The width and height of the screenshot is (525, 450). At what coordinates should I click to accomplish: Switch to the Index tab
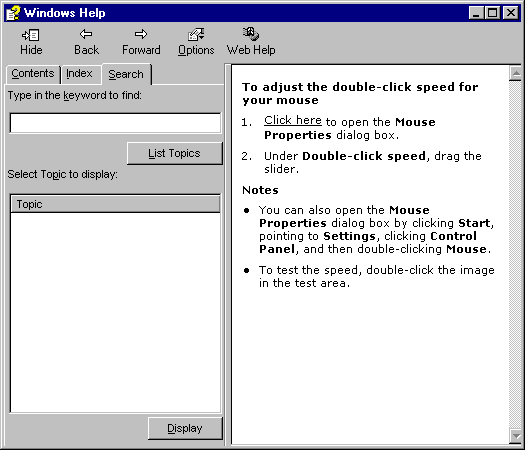coord(80,73)
